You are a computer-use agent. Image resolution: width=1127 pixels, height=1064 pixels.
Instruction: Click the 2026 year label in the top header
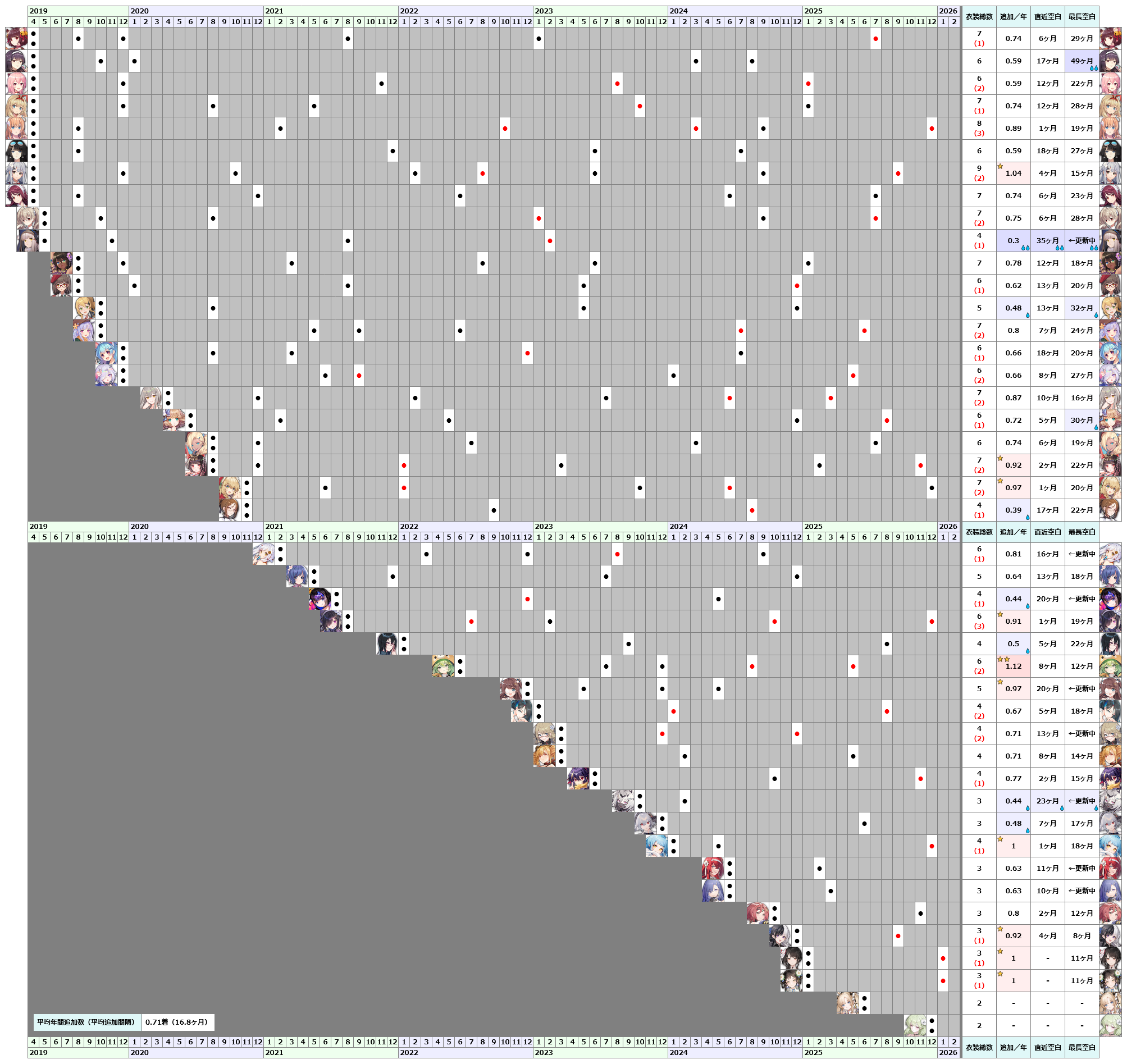click(948, 11)
